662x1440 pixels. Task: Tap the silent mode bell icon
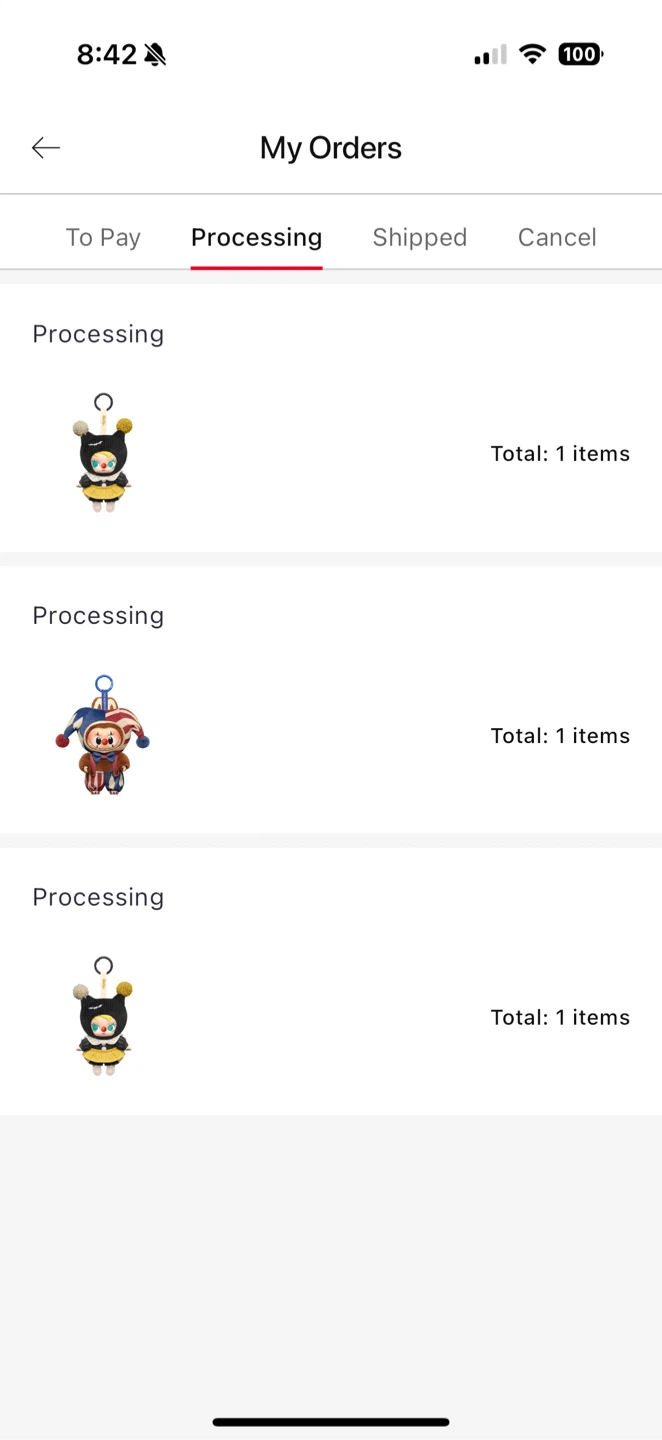pyautogui.click(x=155, y=55)
